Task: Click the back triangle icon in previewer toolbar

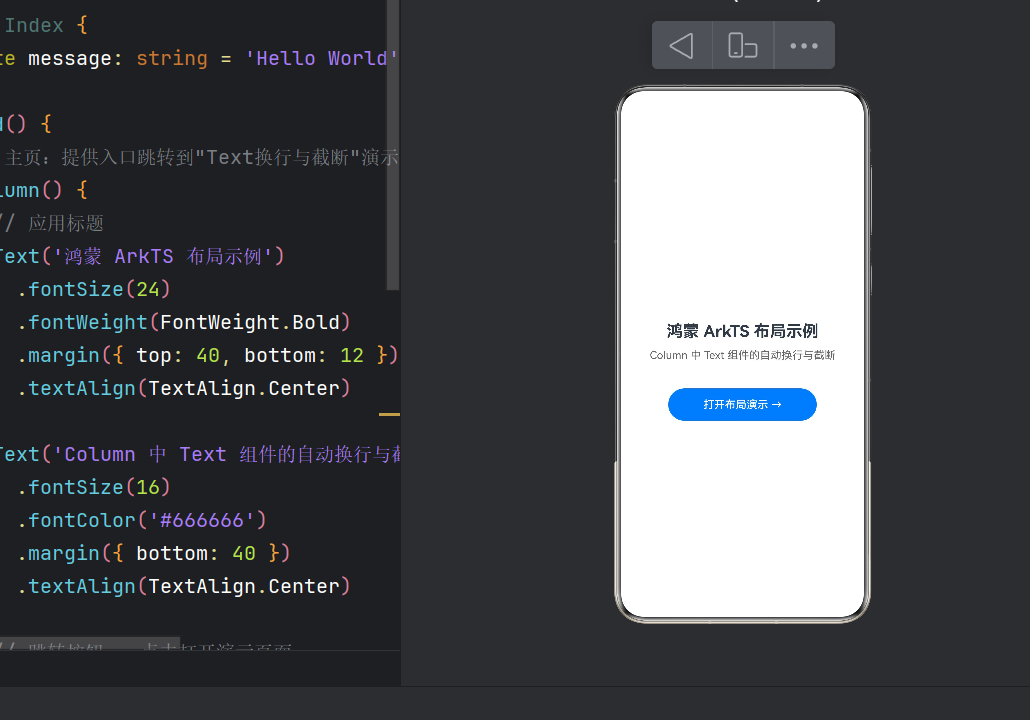Action: [681, 45]
